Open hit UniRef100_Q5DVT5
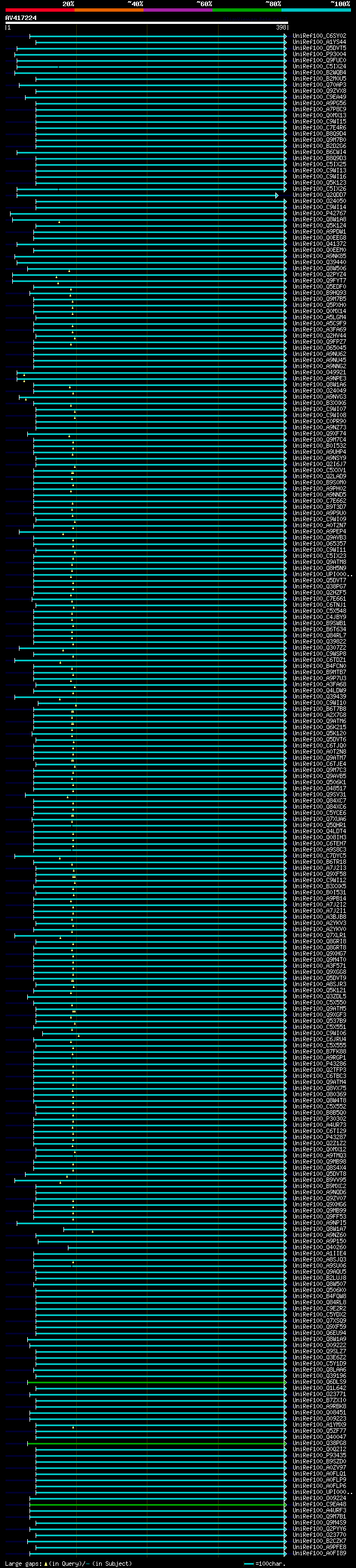The height and width of the screenshot is (1568, 356). tap(319, 48)
